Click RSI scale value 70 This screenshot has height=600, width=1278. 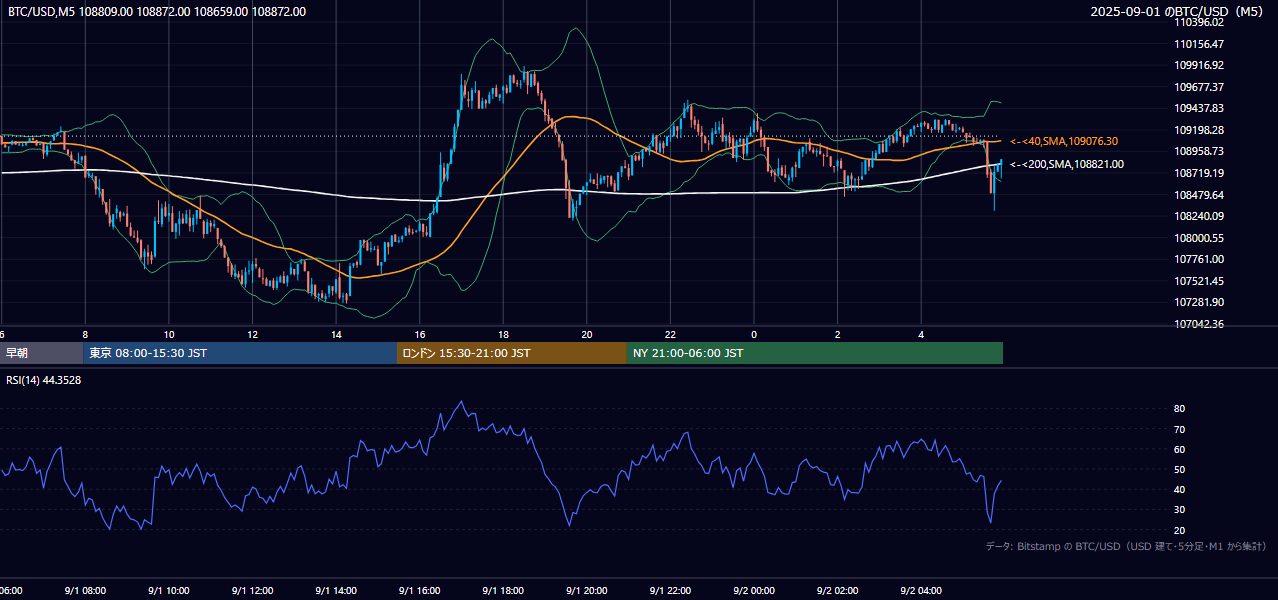1180,429
